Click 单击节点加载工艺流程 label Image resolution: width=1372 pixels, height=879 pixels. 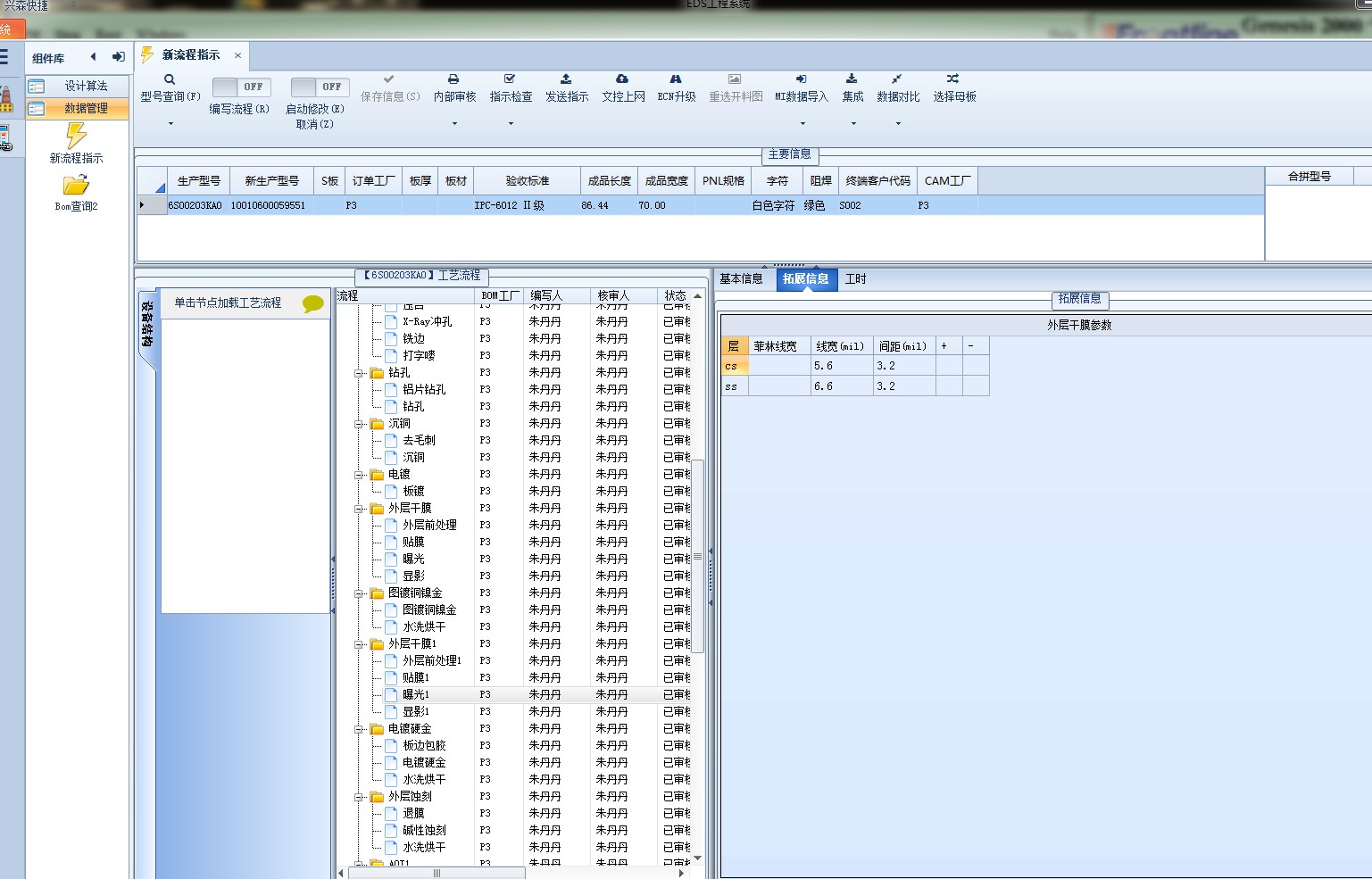click(228, 303)
